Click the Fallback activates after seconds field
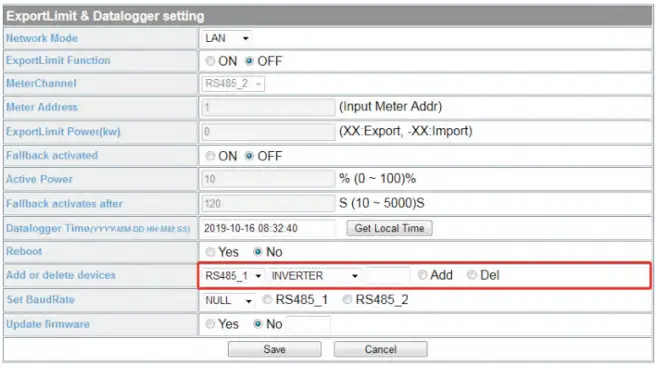The width and height of the screenshot is (660, 369). 268,204
